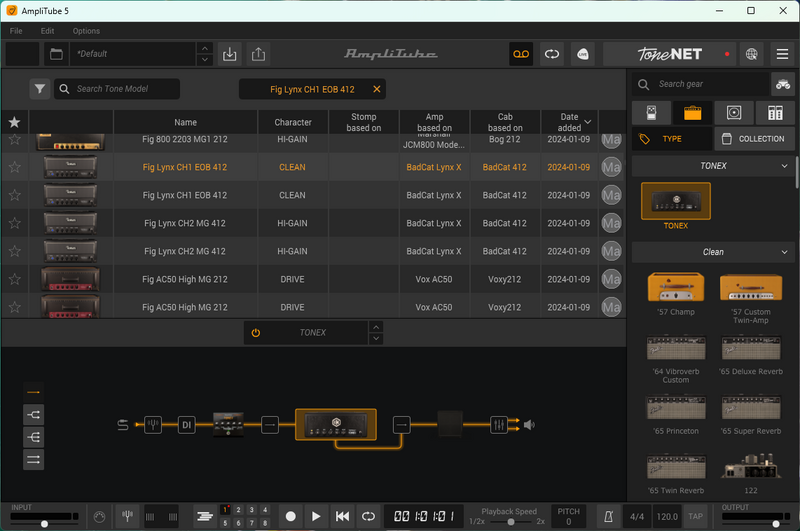This screenshot has width=800, height=531.
Task: Open the Options menu
Action: click(x=86, y=31)
